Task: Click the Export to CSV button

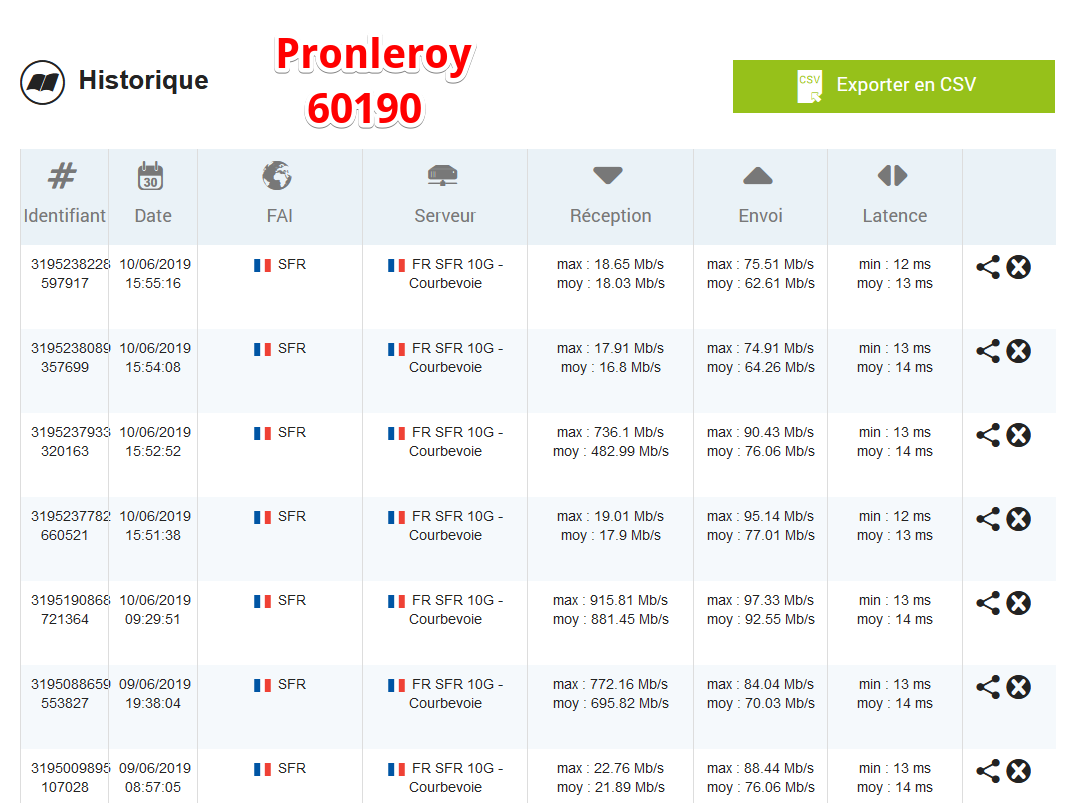Action: 893,86
